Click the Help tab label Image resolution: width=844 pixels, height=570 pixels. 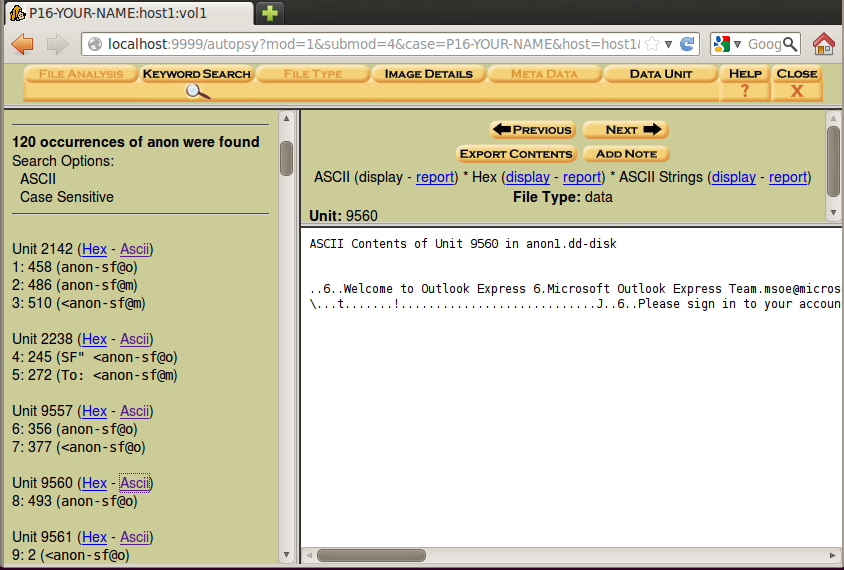click(745, 74)
